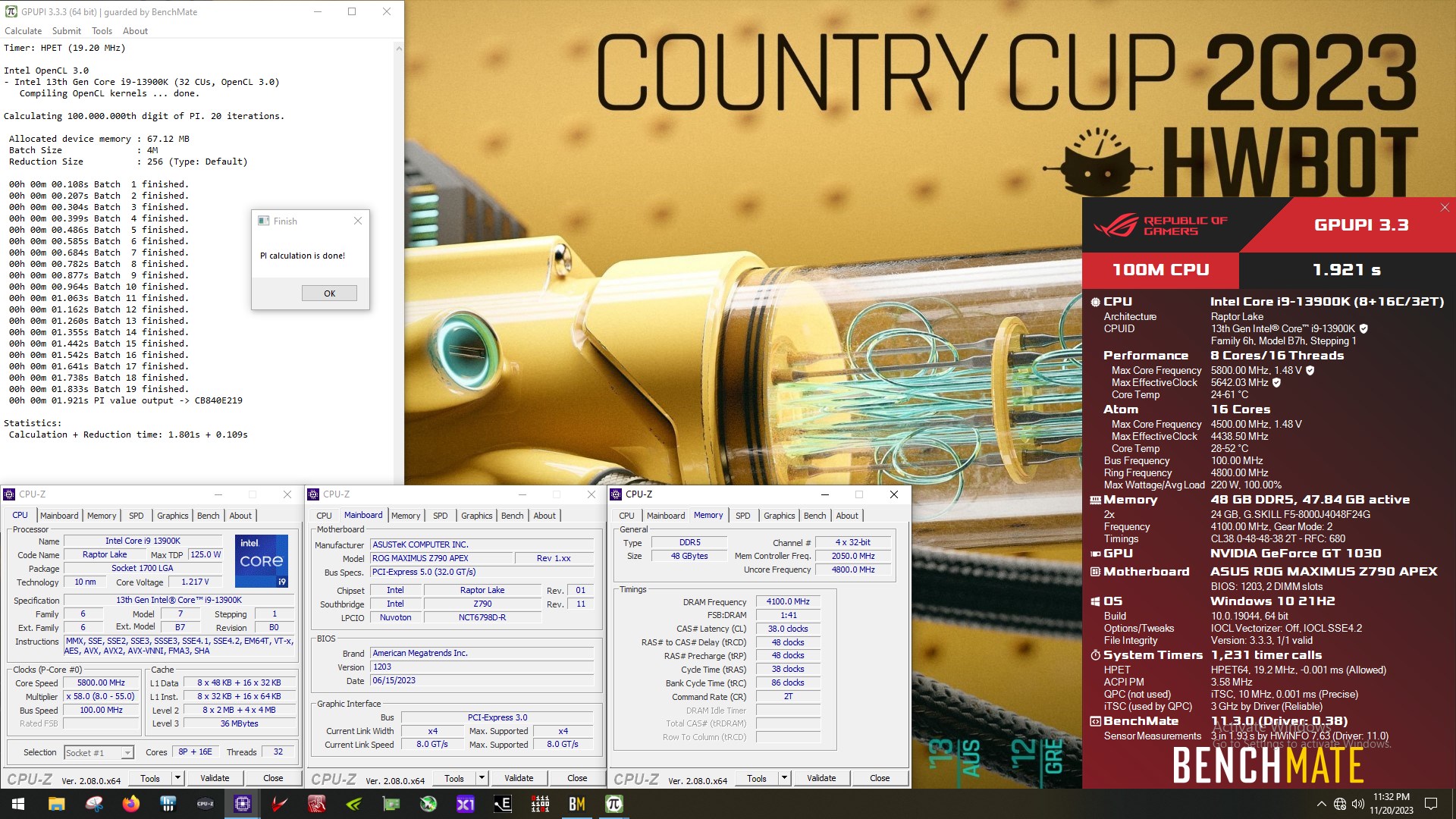Open the black E taskbar icon
Screen dimensions: 1456x819
click(503, 804)
